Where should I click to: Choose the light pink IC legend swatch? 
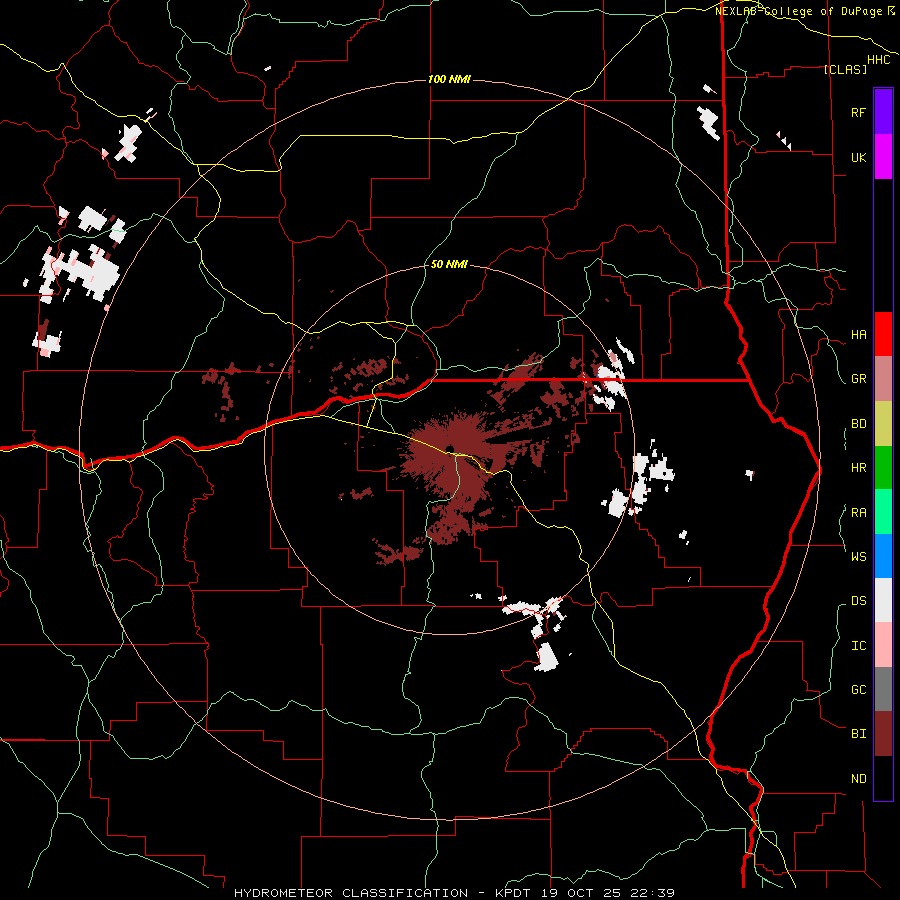[883, 645]
